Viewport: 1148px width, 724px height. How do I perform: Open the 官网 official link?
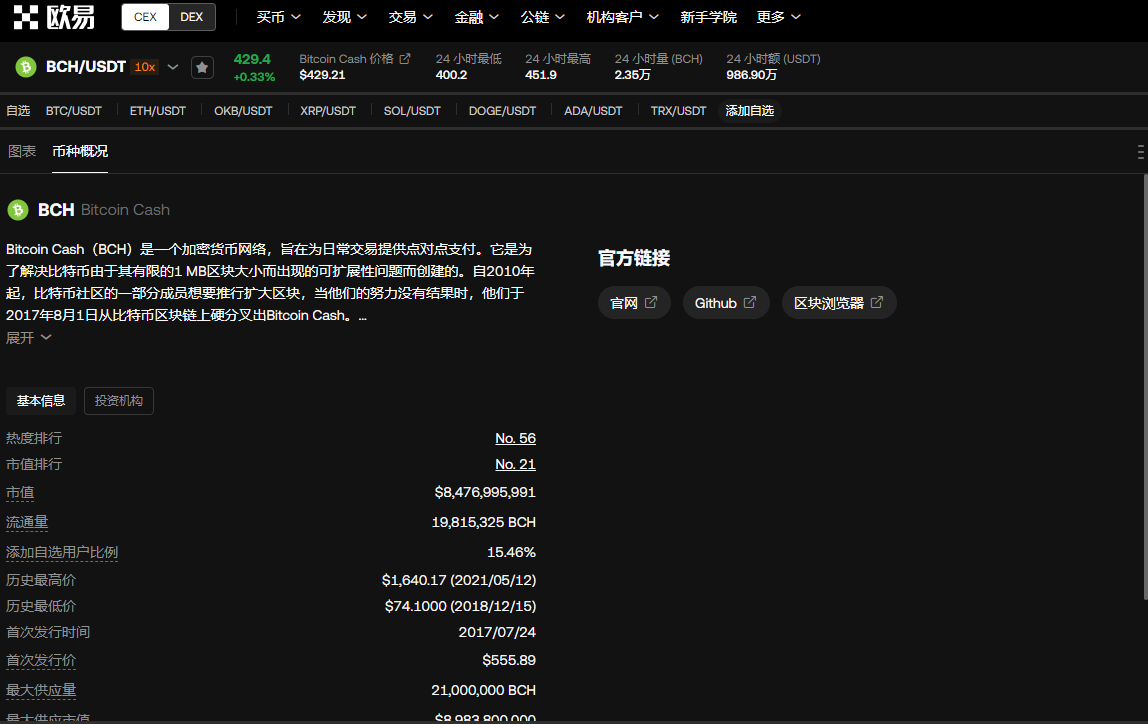[634, 302]
